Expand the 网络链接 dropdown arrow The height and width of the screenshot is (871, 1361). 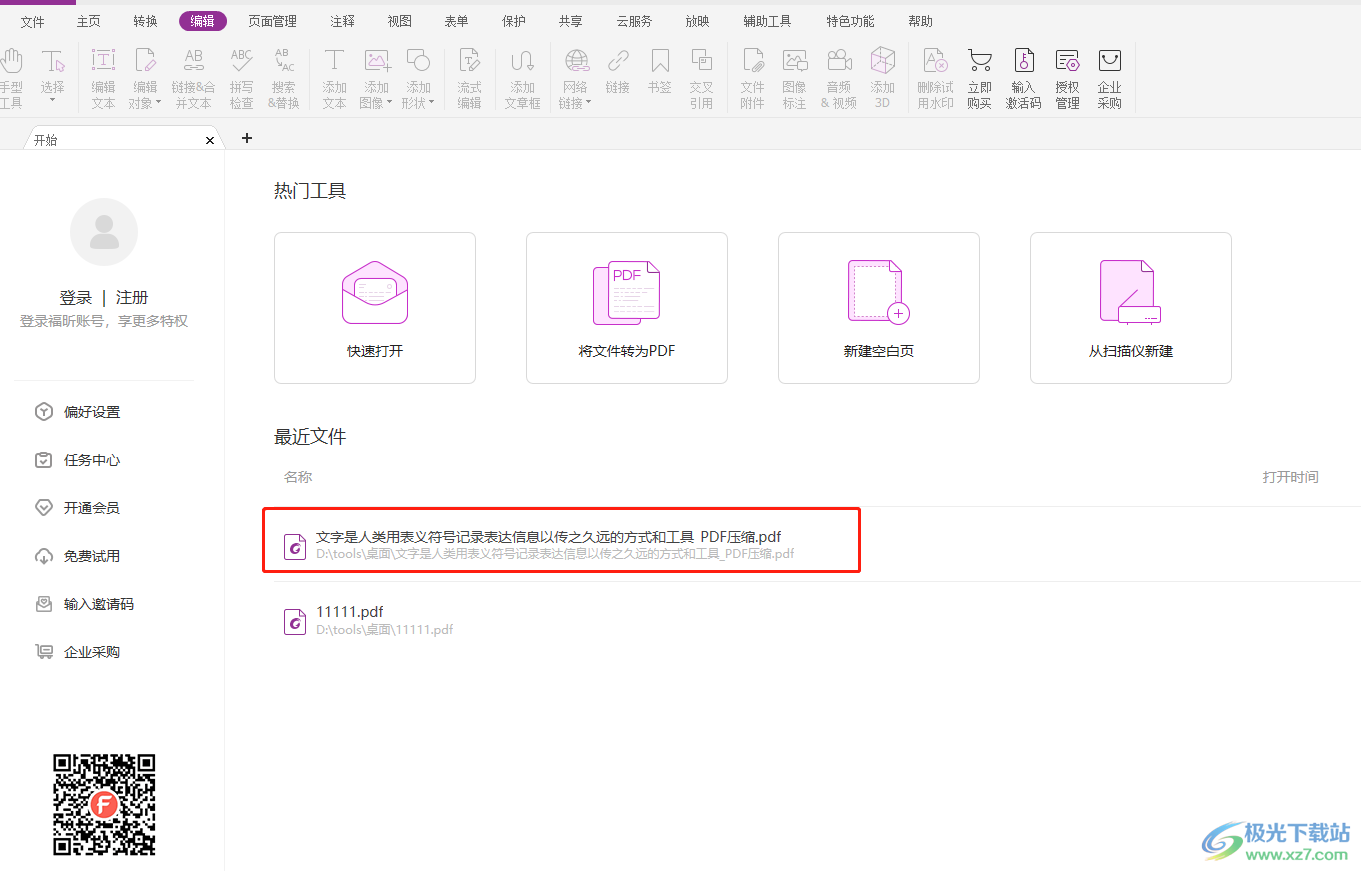click(589, 103)
